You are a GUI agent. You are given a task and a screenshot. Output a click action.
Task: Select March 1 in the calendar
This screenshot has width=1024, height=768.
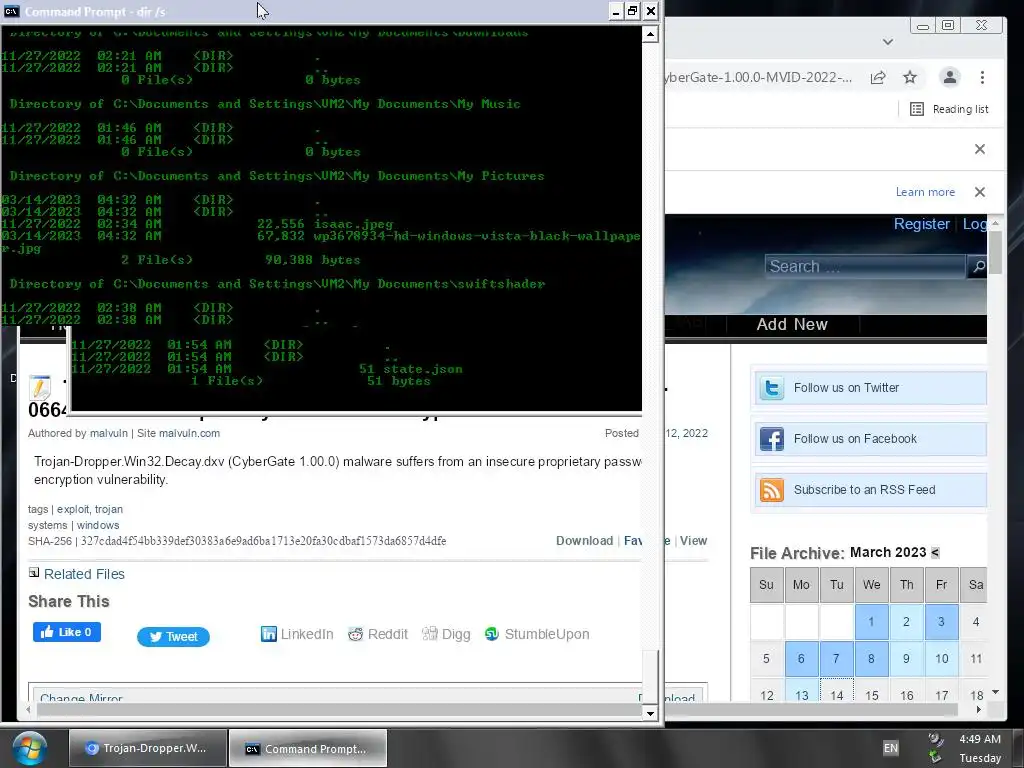[871, 622]
